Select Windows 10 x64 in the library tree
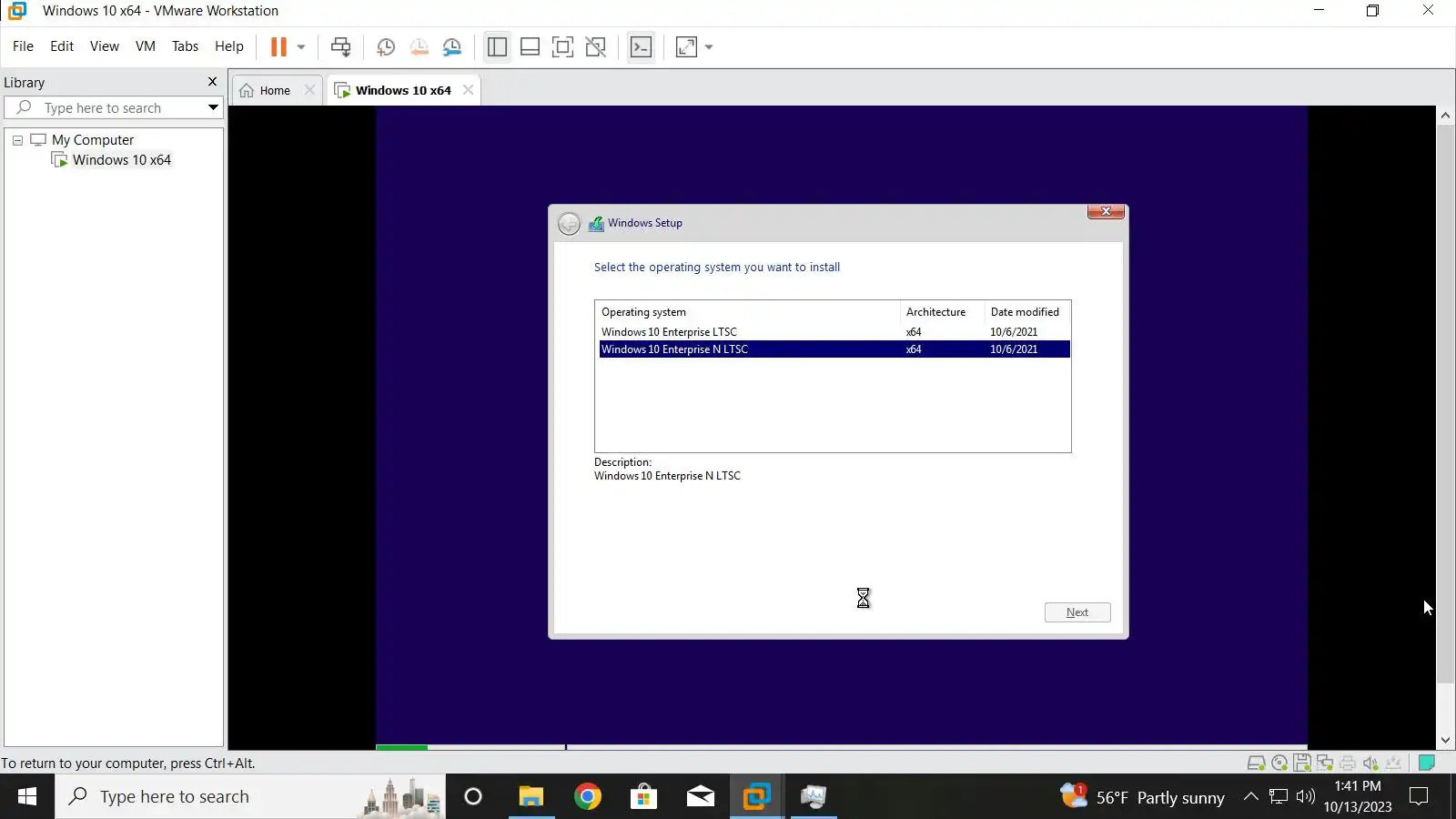1456x819 pixels. [x=122, y=160]
